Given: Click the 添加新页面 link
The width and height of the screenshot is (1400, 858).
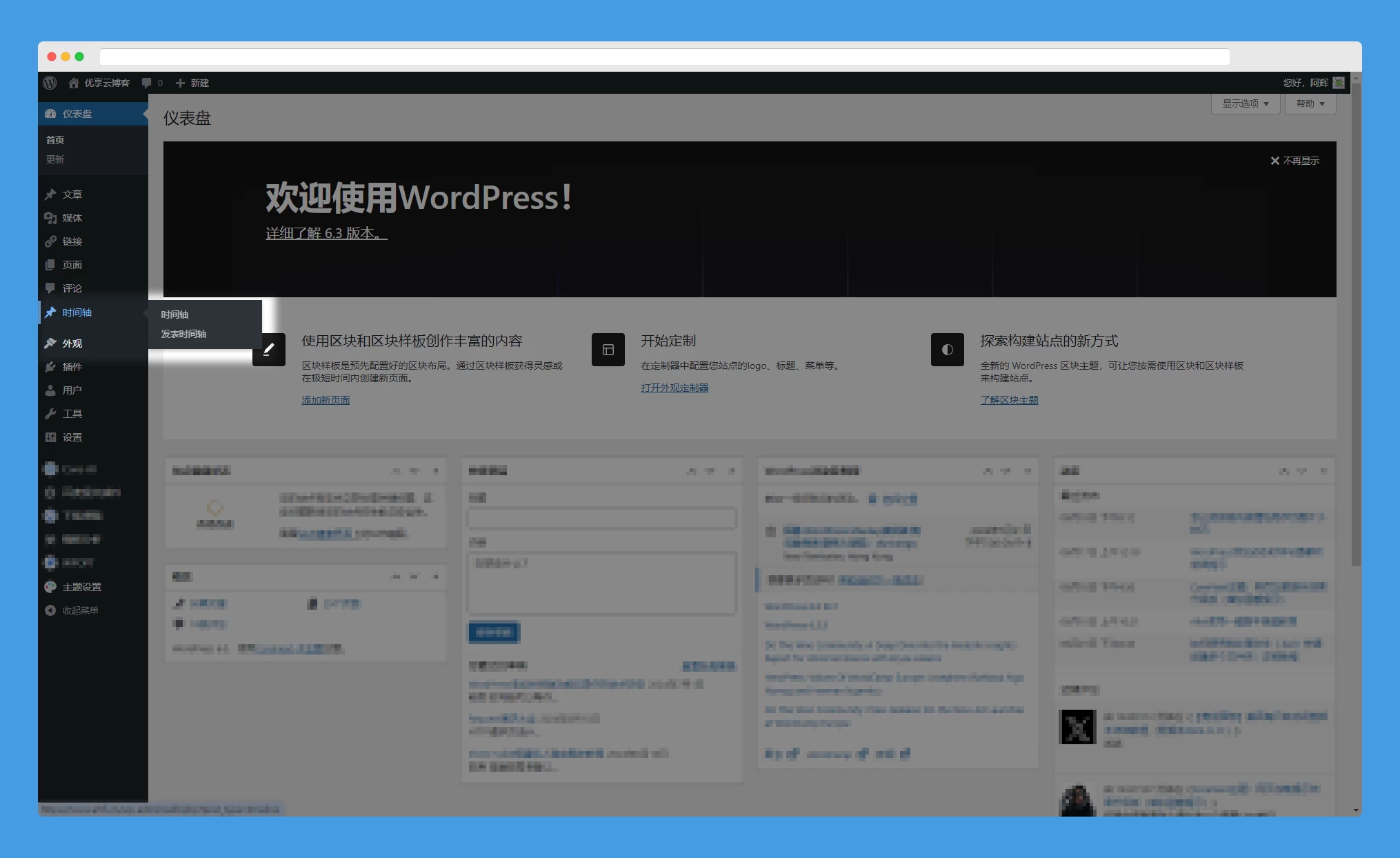Looking at the screenshot, I should click(x=326, y=400).
